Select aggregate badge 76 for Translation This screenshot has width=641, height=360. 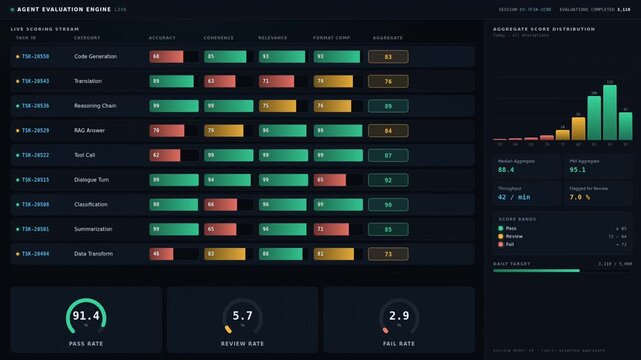pos(388,81)
